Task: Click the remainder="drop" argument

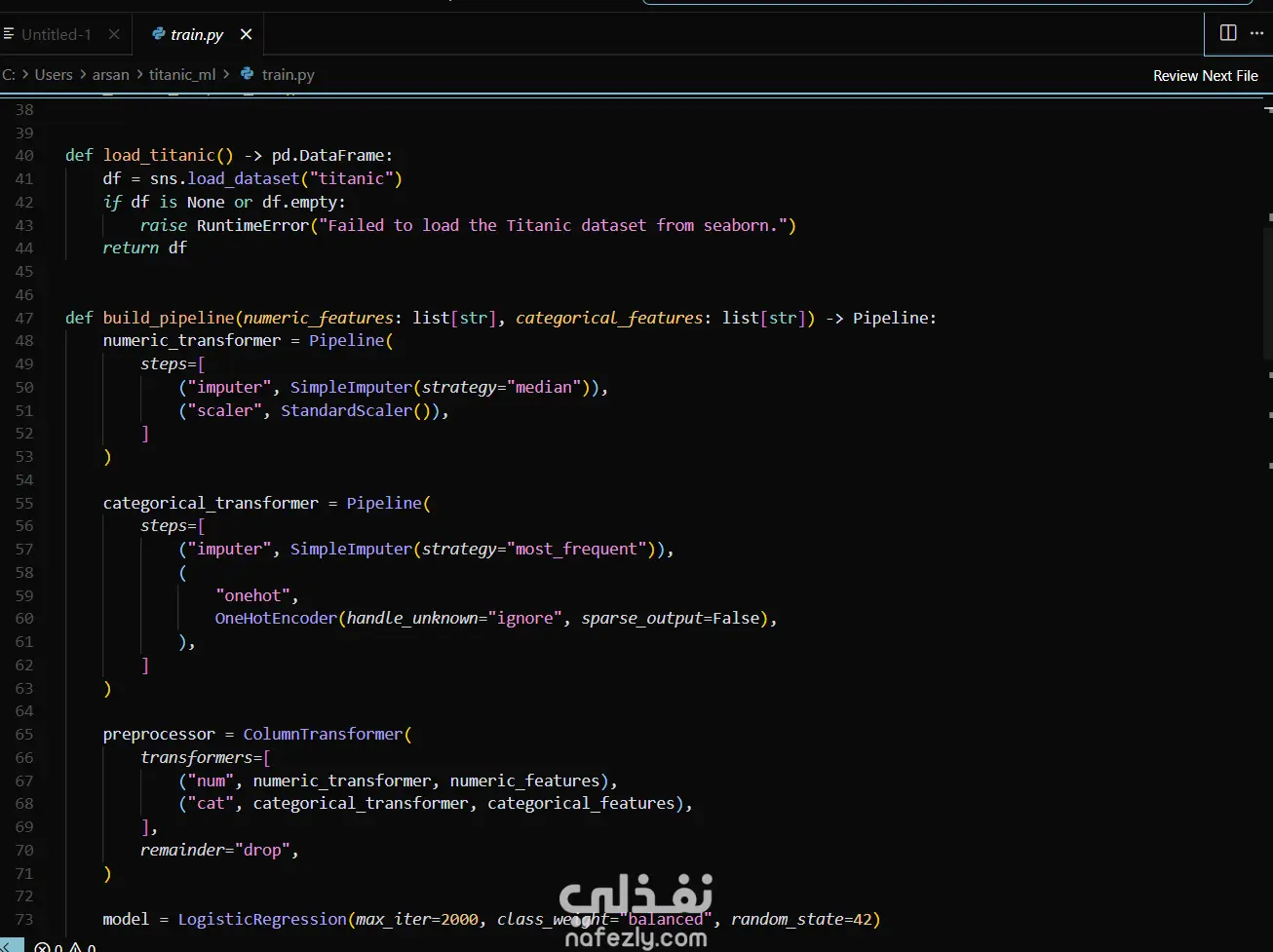Action: 215,850
